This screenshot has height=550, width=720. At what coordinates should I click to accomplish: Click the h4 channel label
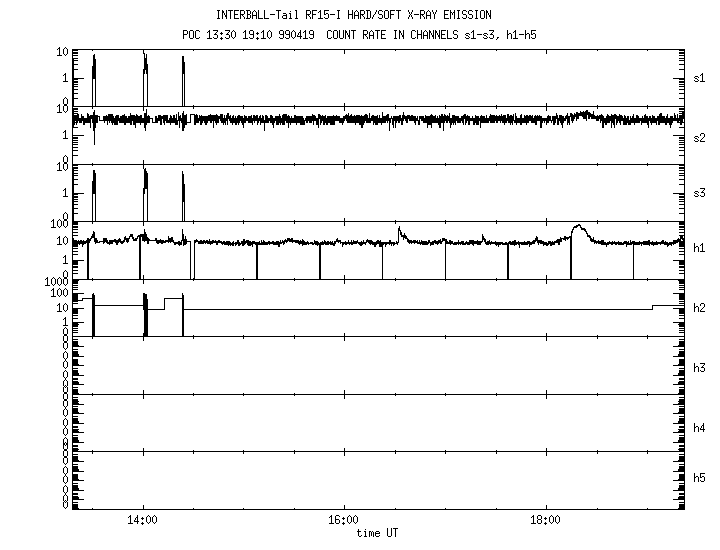[700, 428]
